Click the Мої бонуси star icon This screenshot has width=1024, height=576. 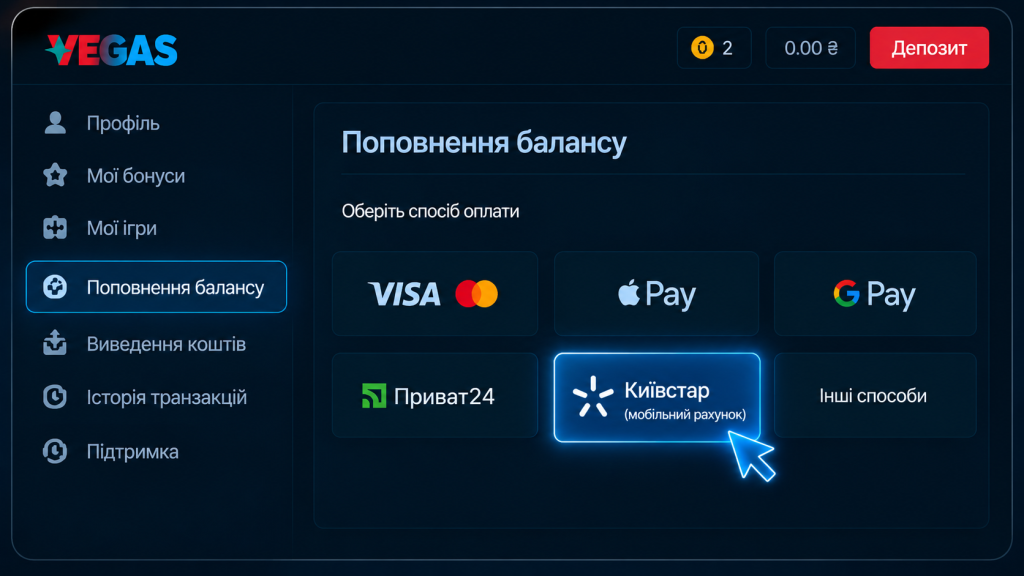pyautogui.click(x=55, y=175)
